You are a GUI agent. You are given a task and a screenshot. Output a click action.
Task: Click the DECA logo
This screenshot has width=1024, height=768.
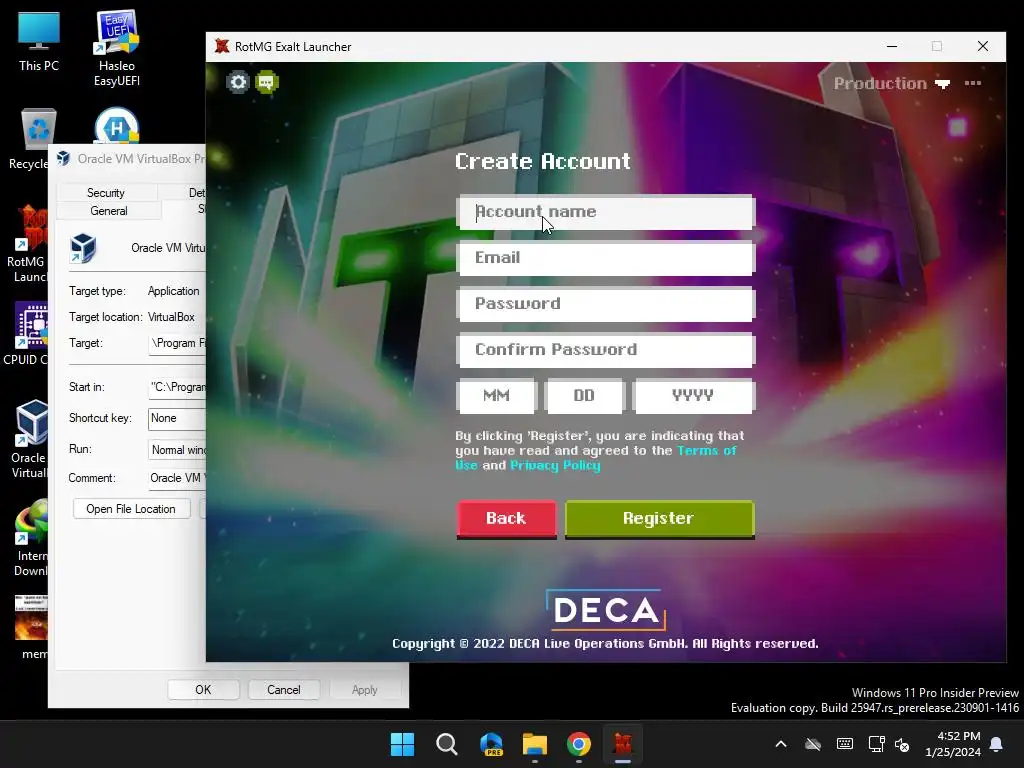605,610
